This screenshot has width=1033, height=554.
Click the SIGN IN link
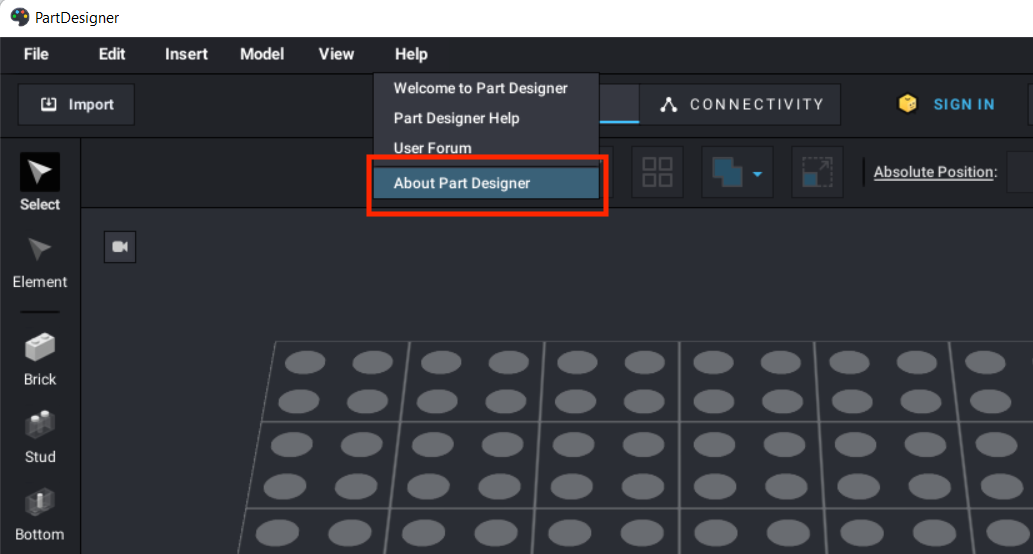click(964, 104)
